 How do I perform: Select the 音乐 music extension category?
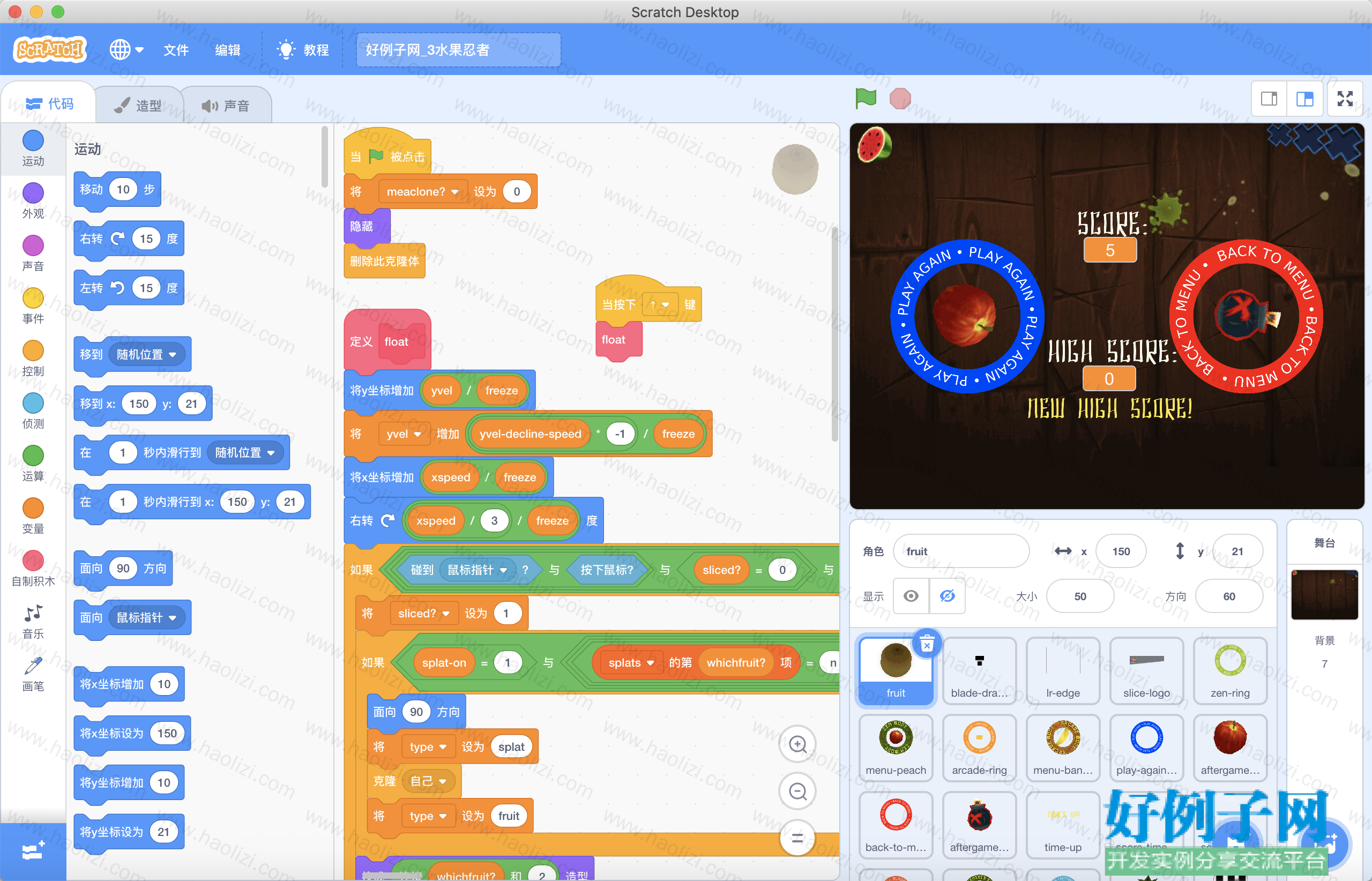[33, 622]
